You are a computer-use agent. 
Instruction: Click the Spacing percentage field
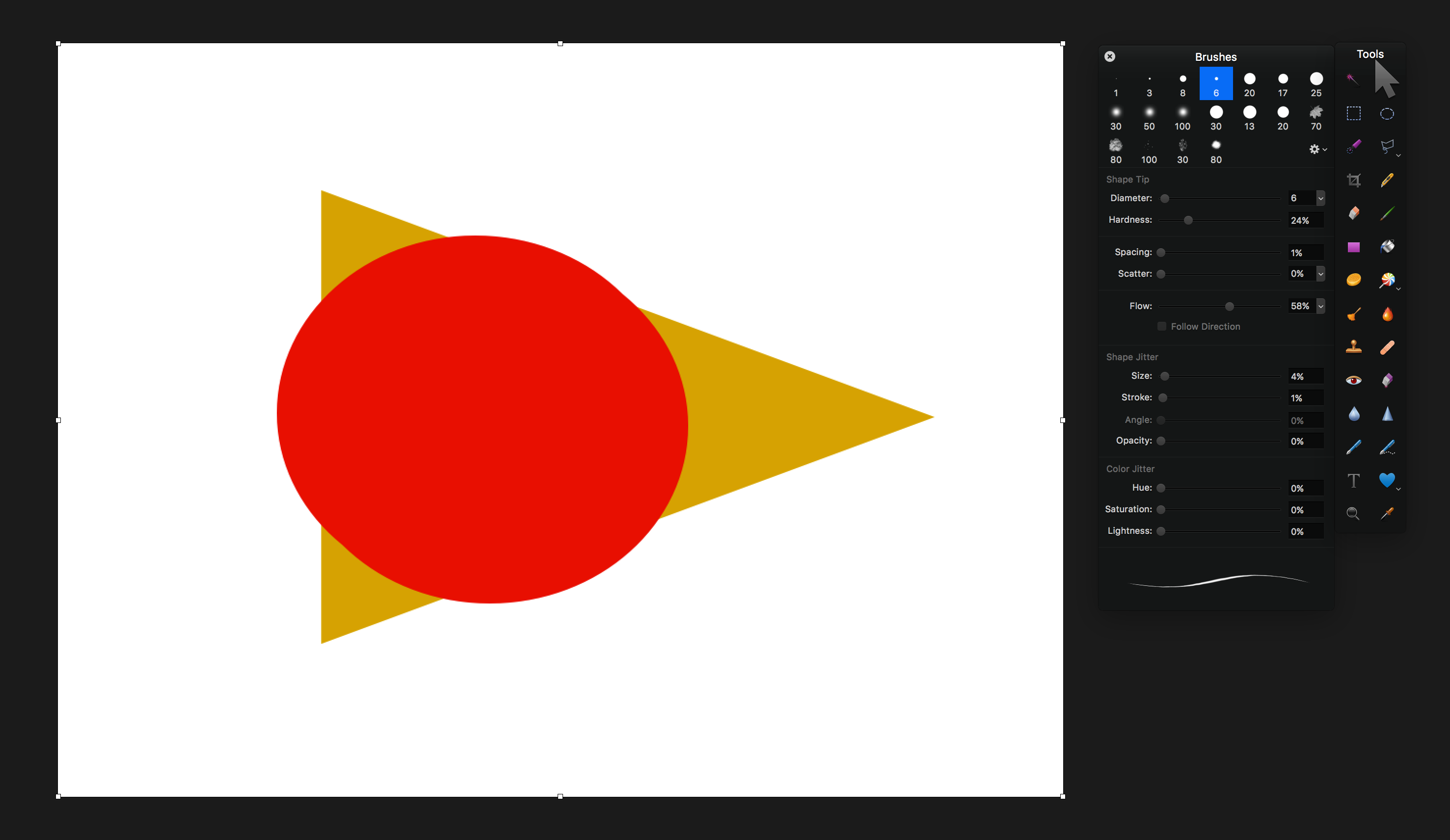tap(1305, 253)
